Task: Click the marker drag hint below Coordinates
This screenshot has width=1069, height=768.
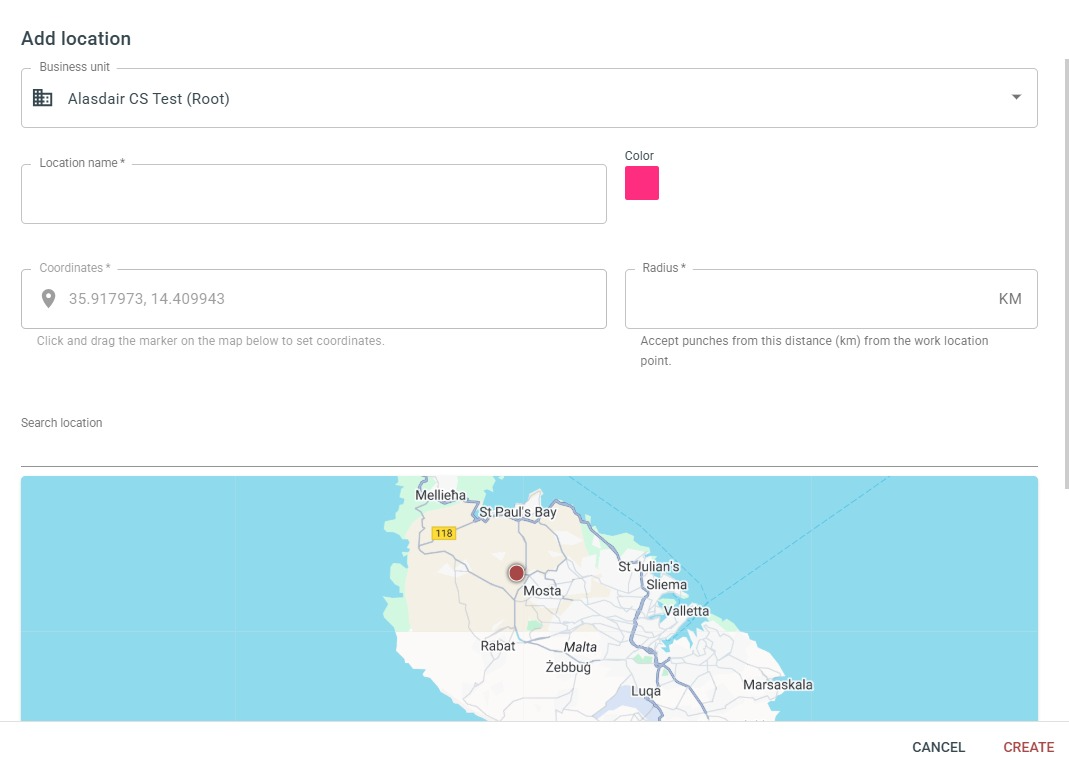Action: pos(211,341)
